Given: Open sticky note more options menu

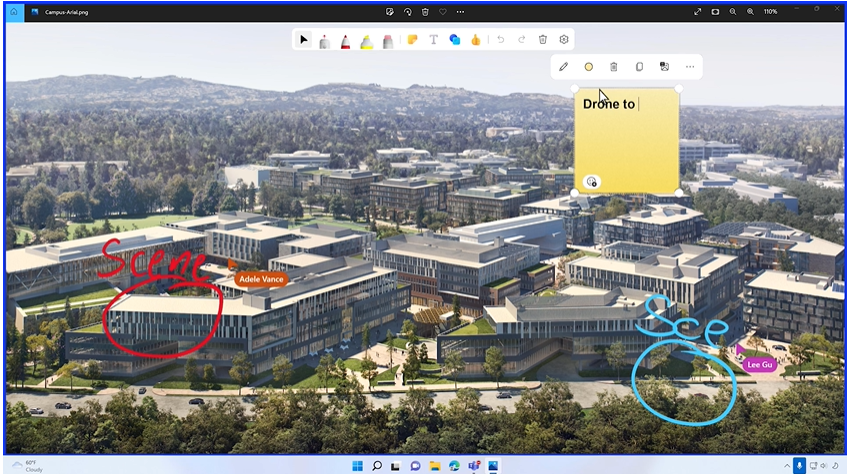Looking at the screenshot, I should pyautogui.click(x=689, y=67).
